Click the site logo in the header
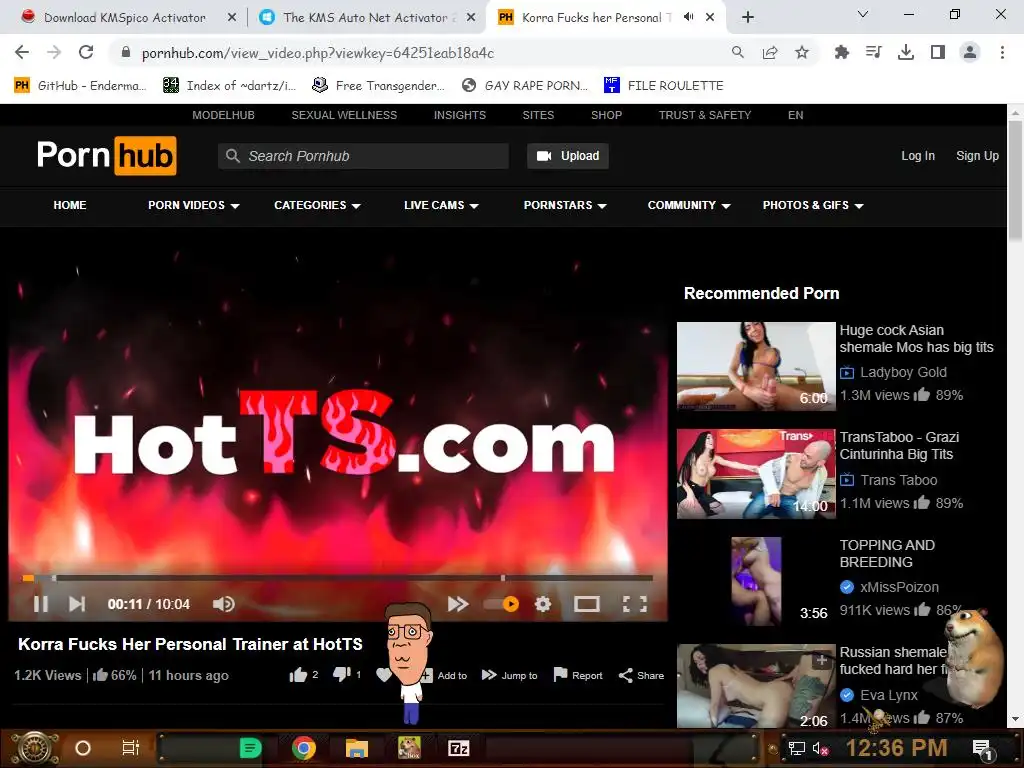The height and width of the screenshot is (768, 1024). [x=106, y=155]
